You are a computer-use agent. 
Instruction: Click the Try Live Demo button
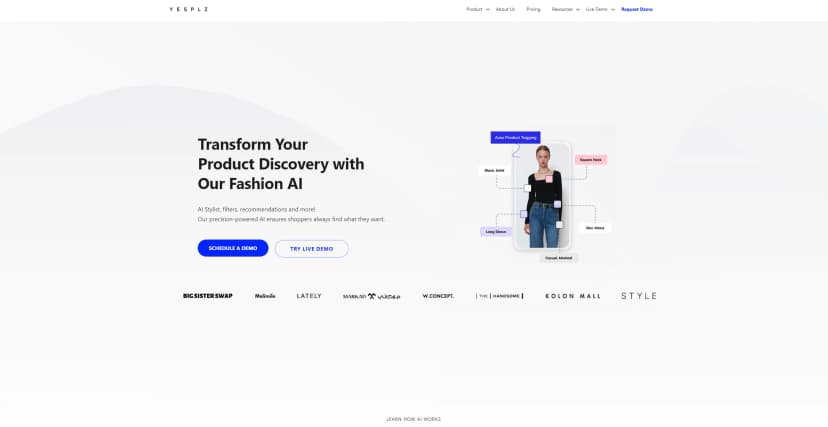(312, 249)
